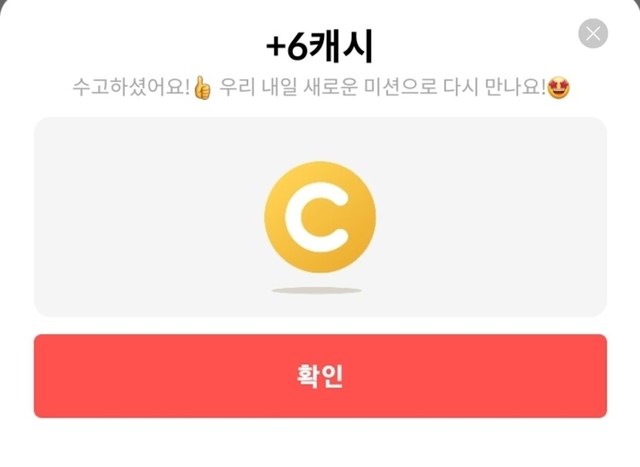Click the white C letter inside the coin
The image size is (640, 467).
point(317,217)
